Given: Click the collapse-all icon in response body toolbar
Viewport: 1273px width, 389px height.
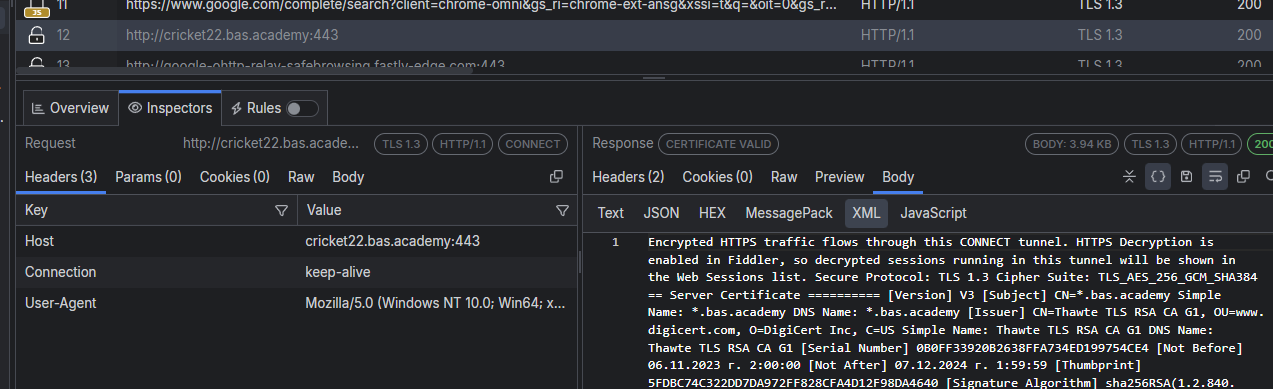Looking at the screenshot, I should click(x=1129, y=177).
